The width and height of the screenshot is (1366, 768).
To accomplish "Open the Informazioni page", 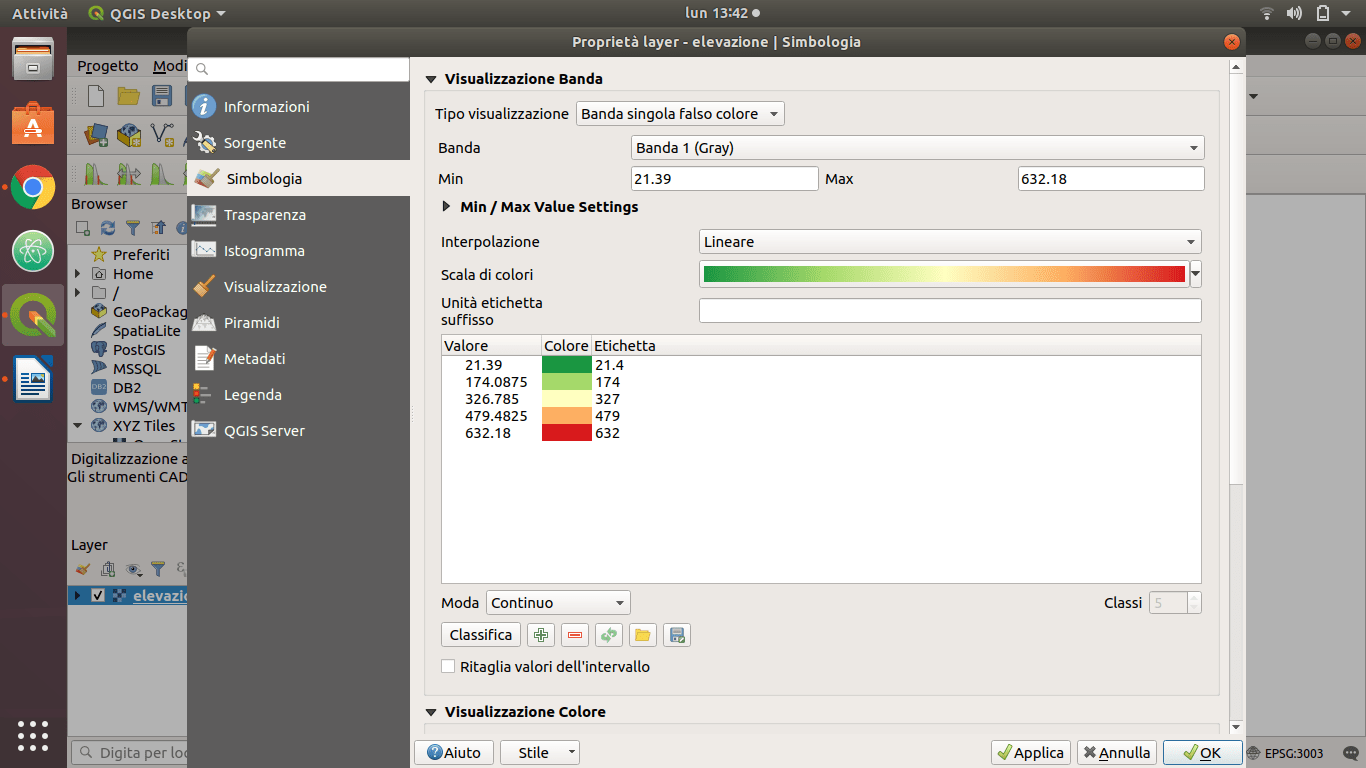I will (298, 107).
